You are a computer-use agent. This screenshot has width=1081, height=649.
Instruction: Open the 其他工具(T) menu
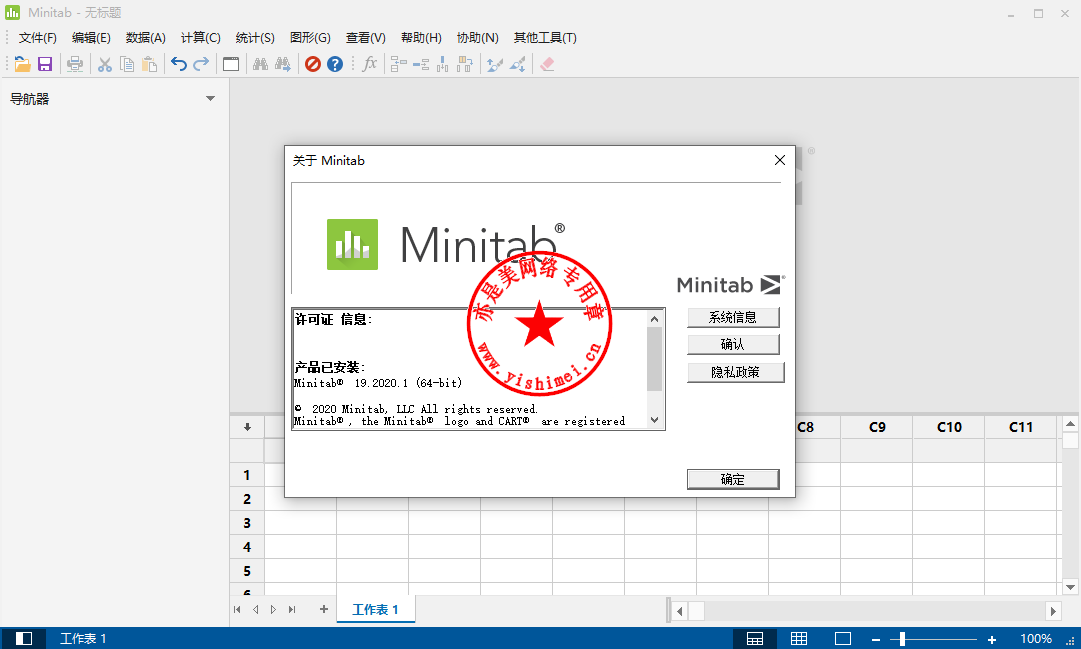[545, 38]
